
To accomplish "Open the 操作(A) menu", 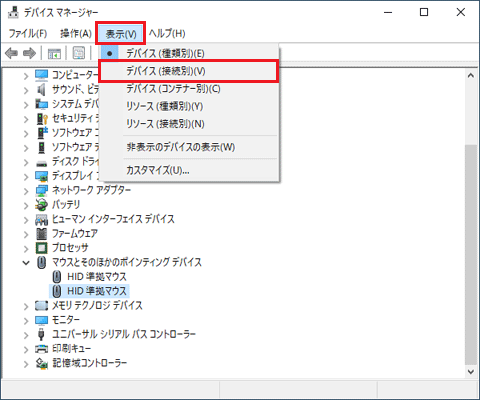I will coord(76,33).
